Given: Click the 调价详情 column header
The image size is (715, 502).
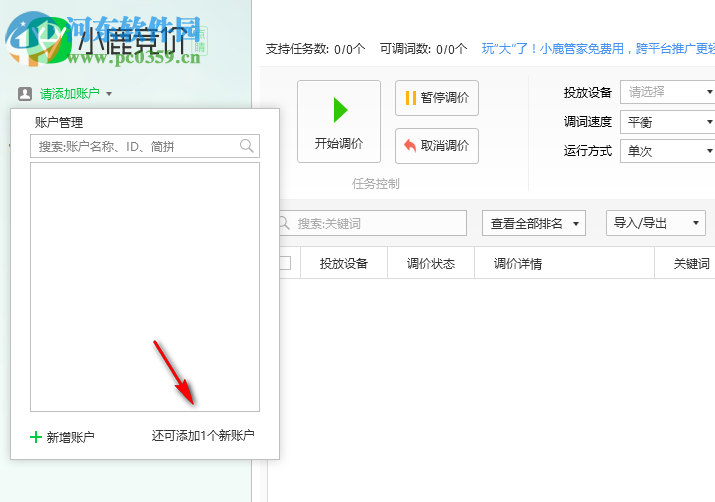Looking at the screenshot, I should pos(564,263).
